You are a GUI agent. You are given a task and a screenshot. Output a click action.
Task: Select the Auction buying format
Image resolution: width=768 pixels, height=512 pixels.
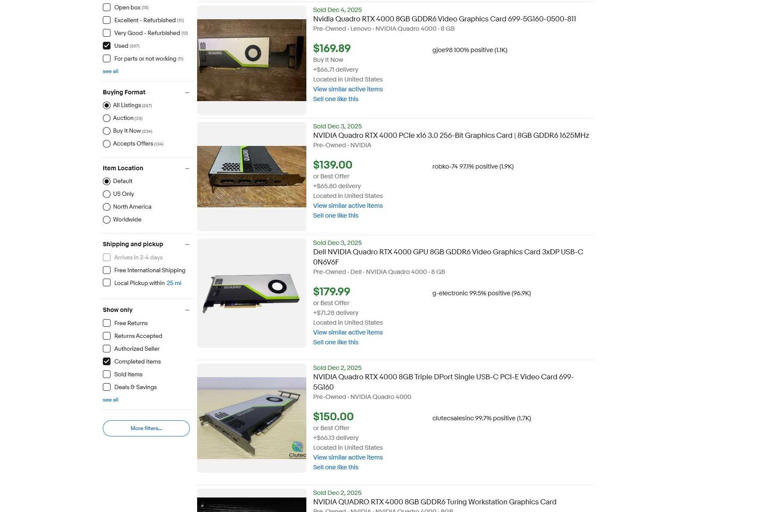point(106,118)
